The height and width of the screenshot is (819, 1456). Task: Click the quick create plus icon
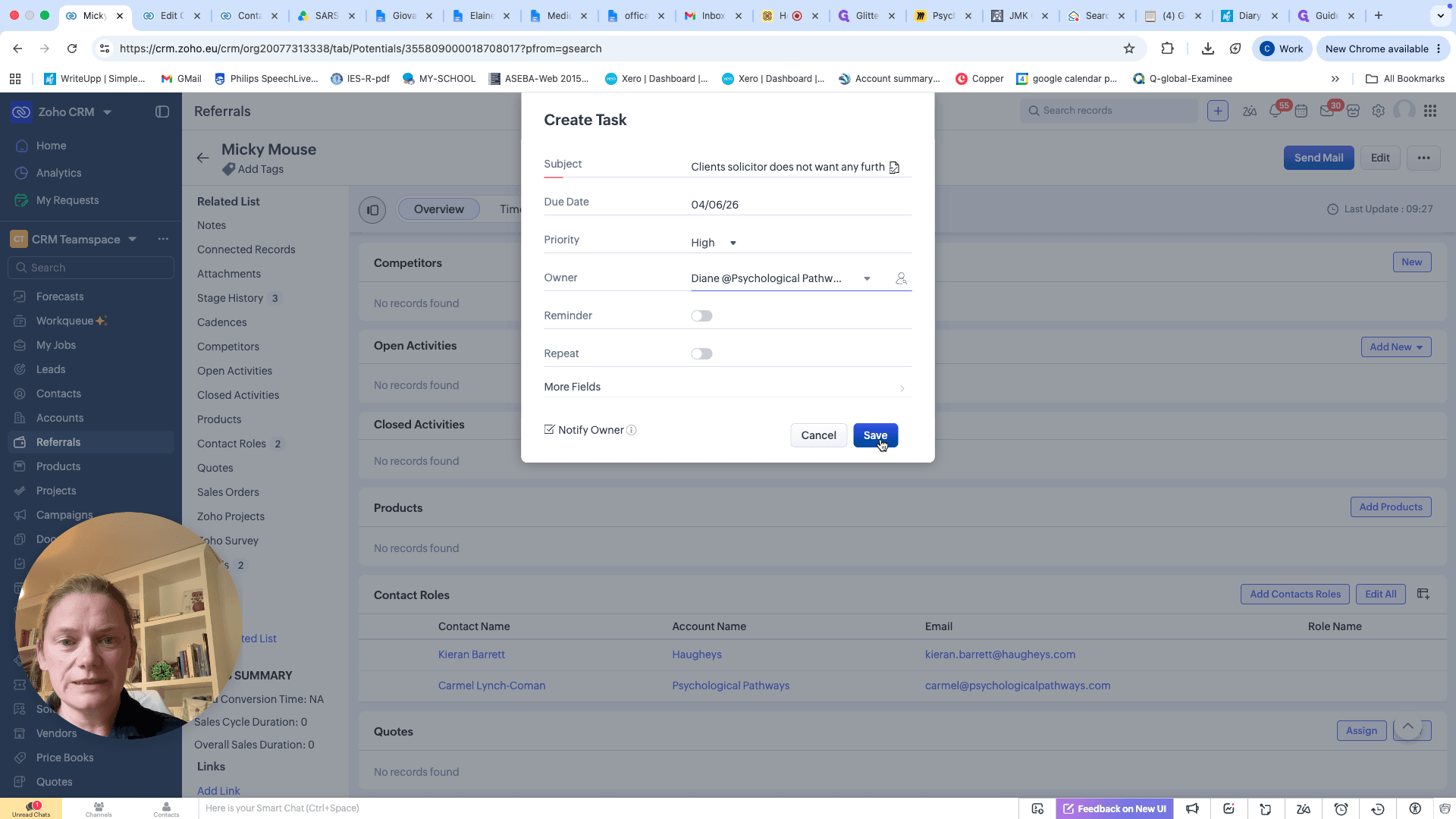coord(1218,111)
